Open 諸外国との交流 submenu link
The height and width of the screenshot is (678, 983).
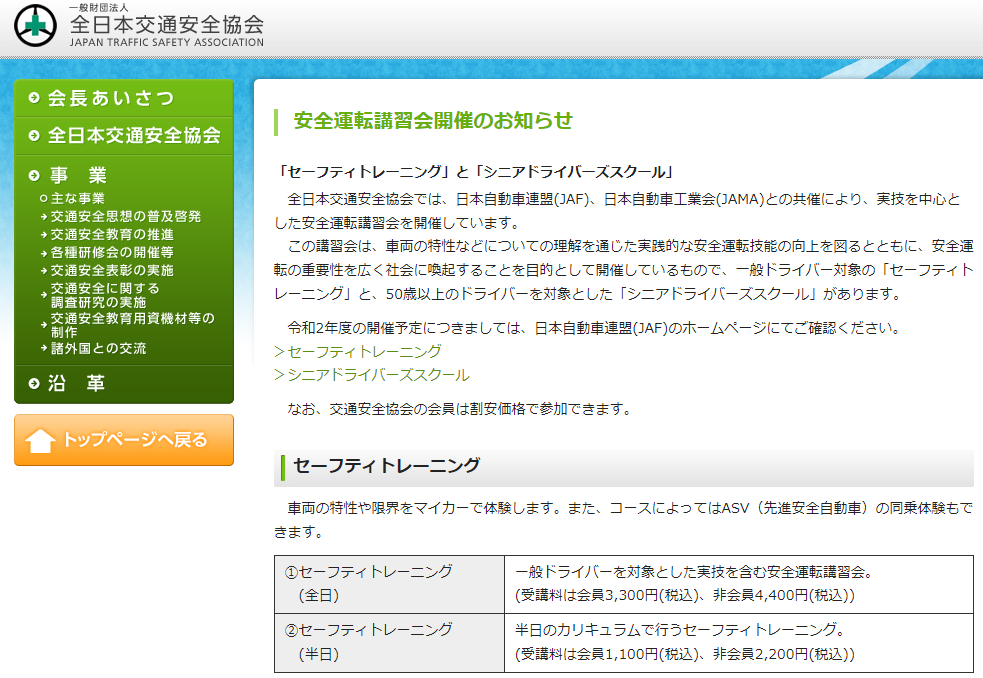[98, 348]
